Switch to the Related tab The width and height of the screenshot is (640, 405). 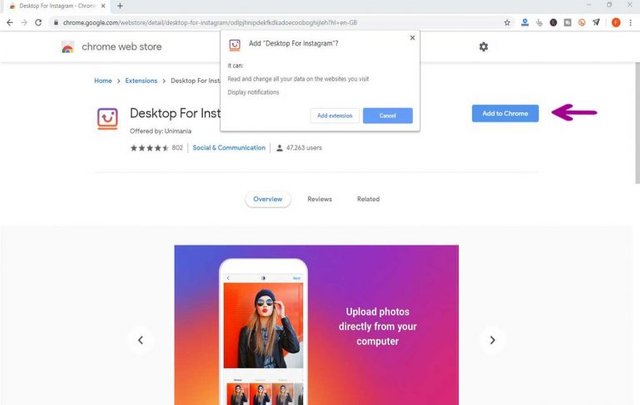click(x=368, y=199)
